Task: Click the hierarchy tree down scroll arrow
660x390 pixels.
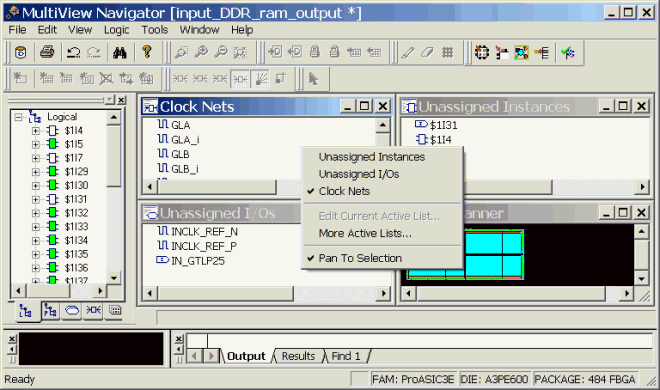Action: pos(114,278)
